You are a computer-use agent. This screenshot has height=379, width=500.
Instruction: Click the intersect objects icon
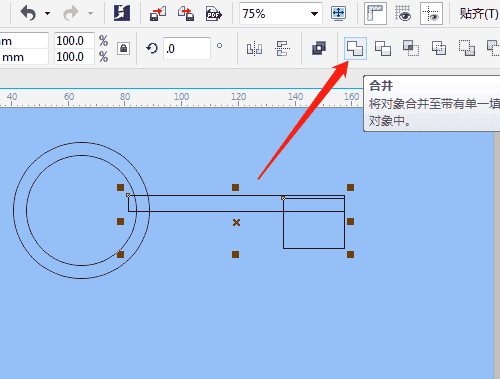tap(411, 49)
